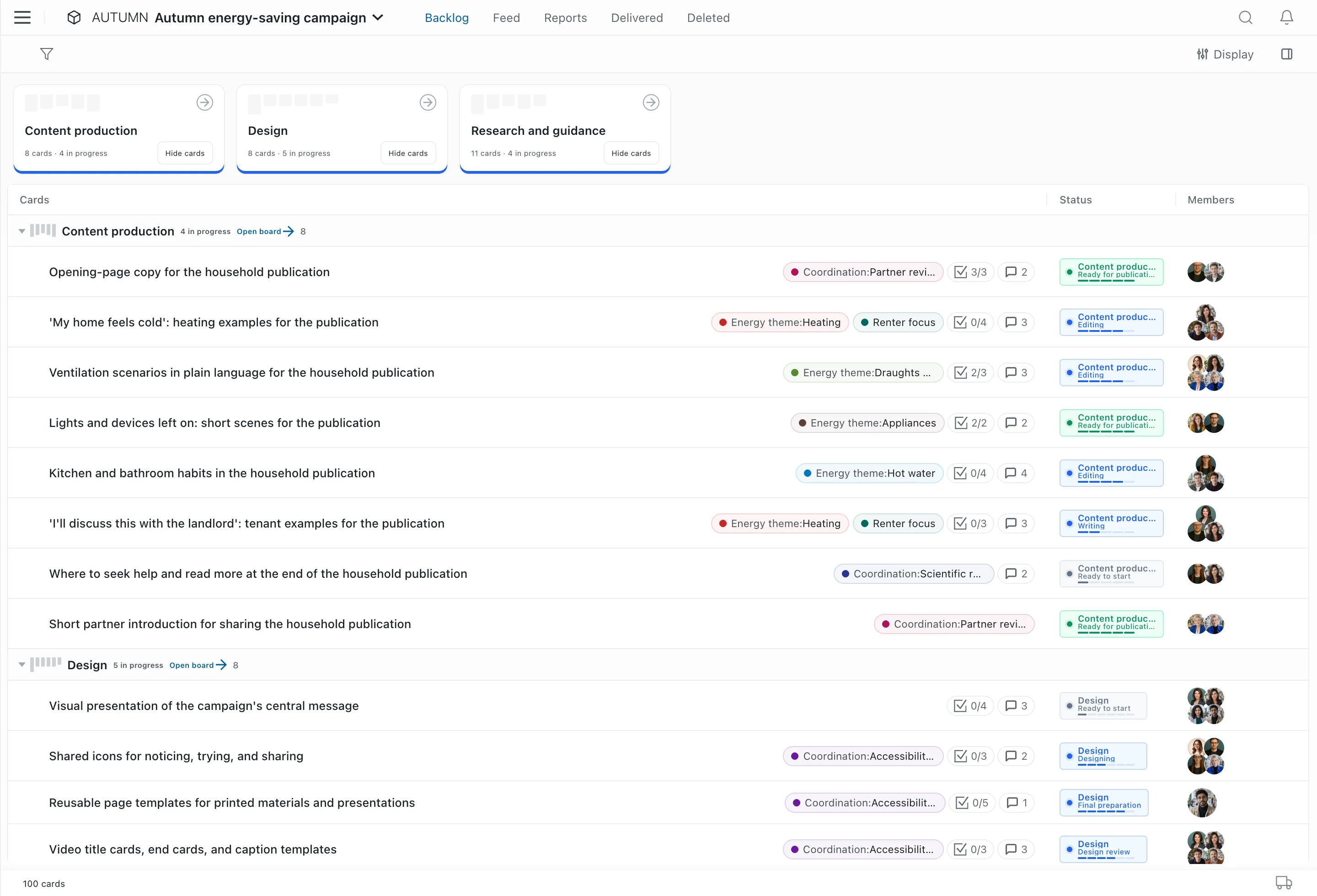
Task: Click Open board link for Content production
Action: [265, 231]
